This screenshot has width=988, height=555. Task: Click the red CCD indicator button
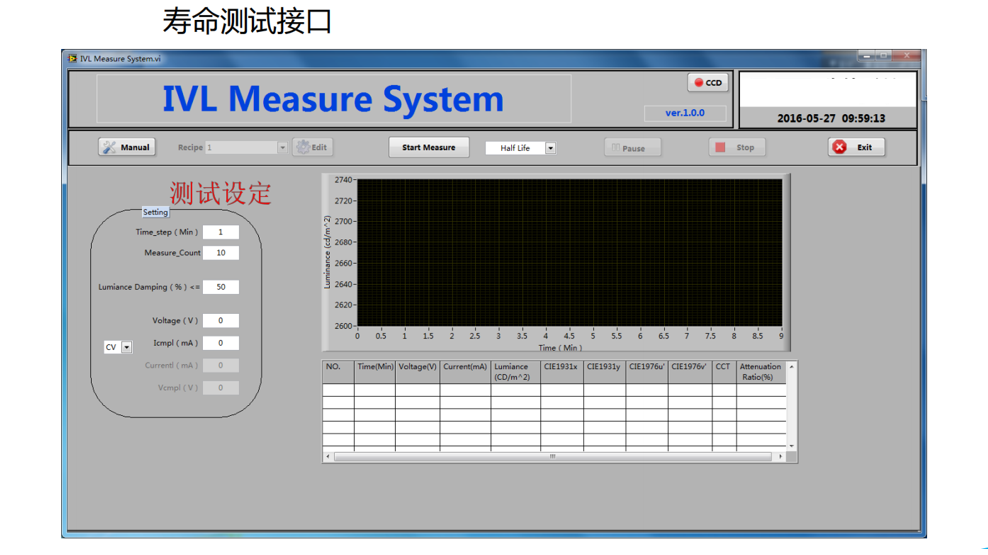(x=708, y=83)
